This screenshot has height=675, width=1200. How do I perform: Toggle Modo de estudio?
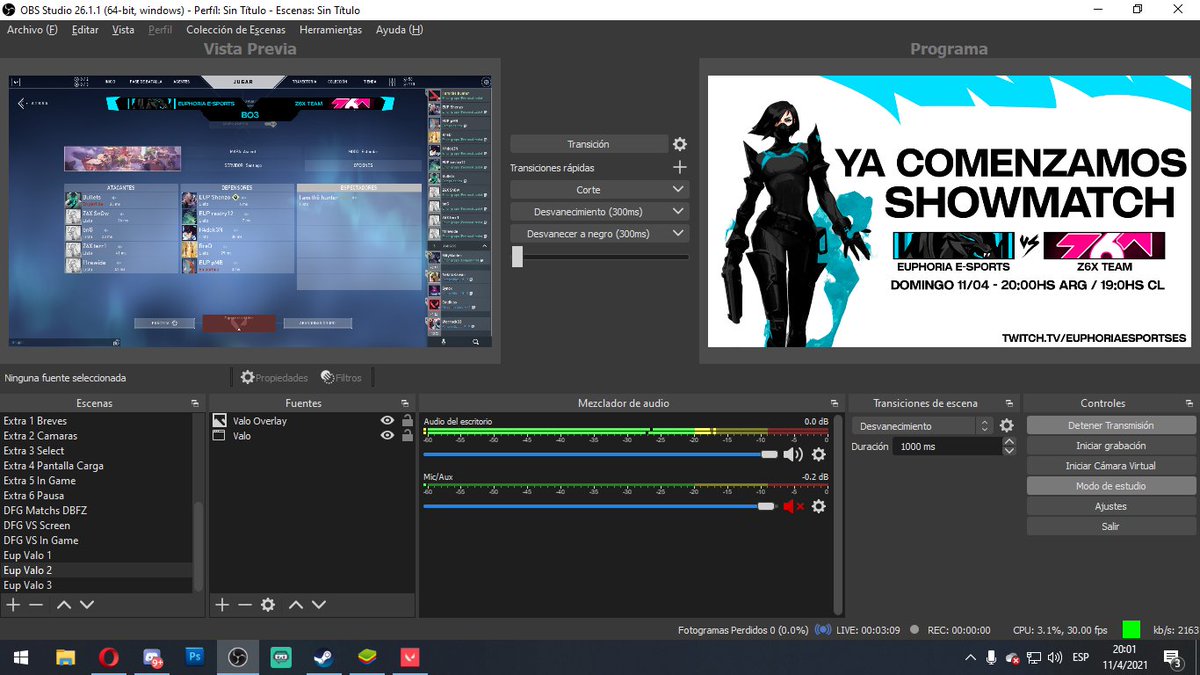[x=1110, y=486]
